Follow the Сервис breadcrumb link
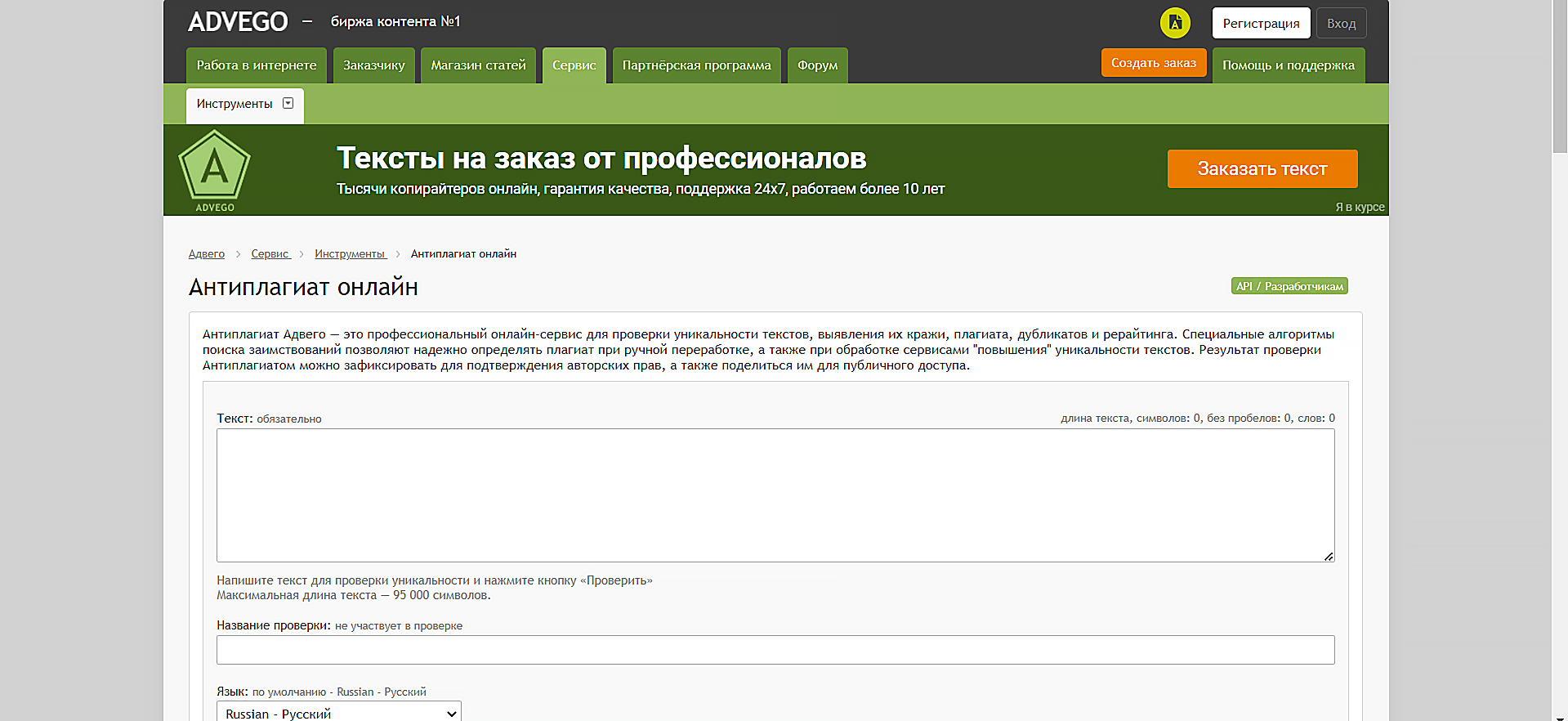Image resolution: width=1568 pixels, height=721 pixels. tap(270, 253)
